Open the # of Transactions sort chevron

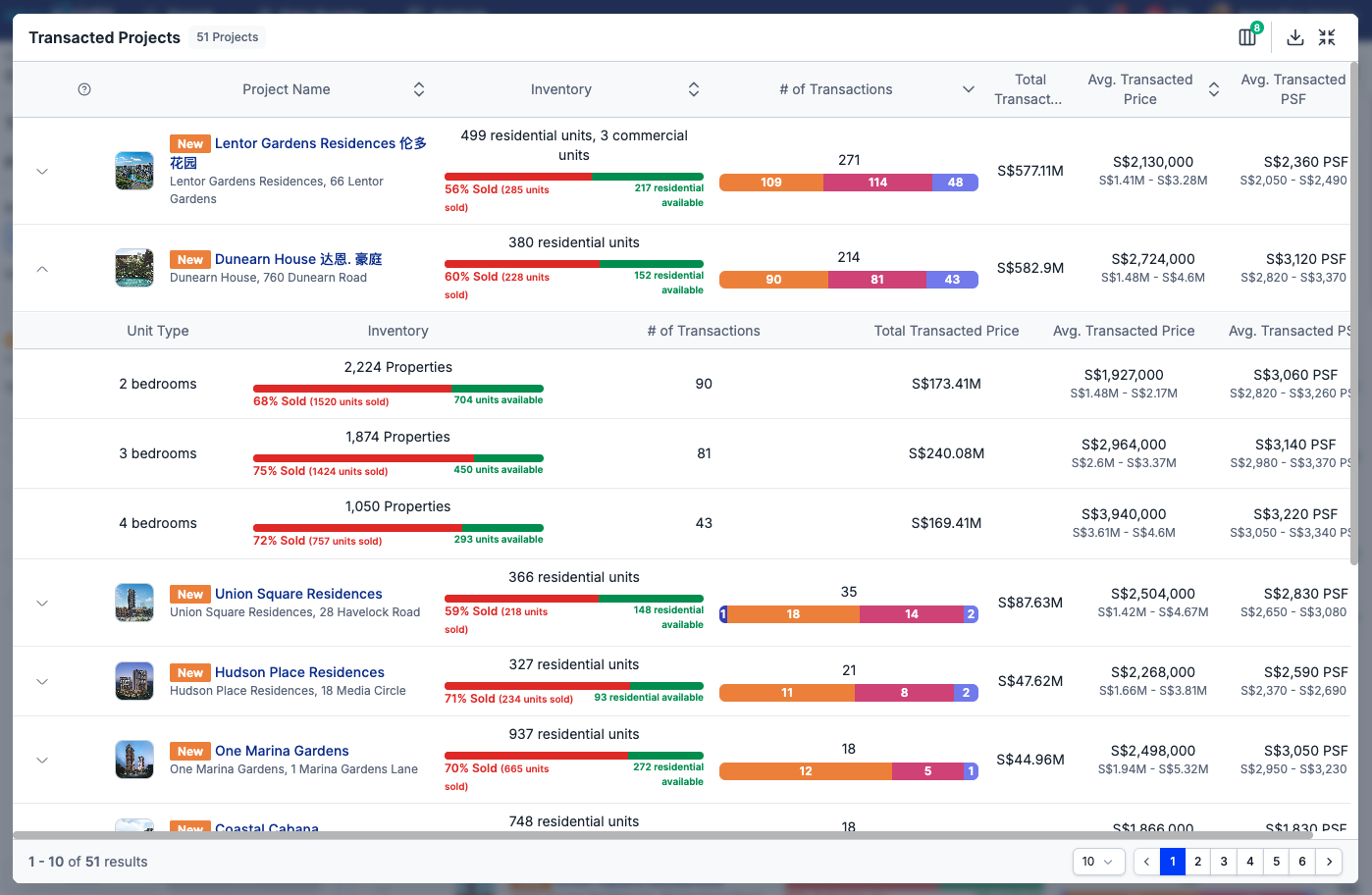tap(969, 89)
